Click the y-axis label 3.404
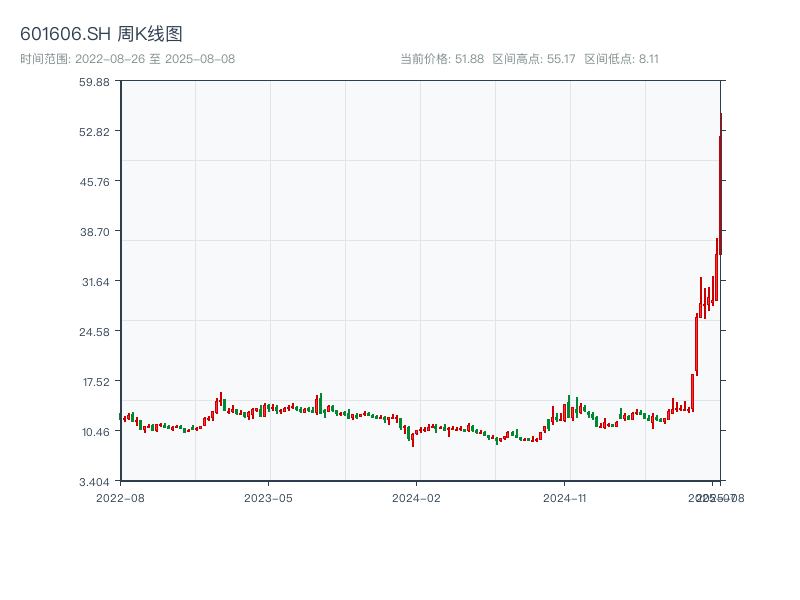Image resolution: width=800 pixels, height=600 pixels. point(94,482)
